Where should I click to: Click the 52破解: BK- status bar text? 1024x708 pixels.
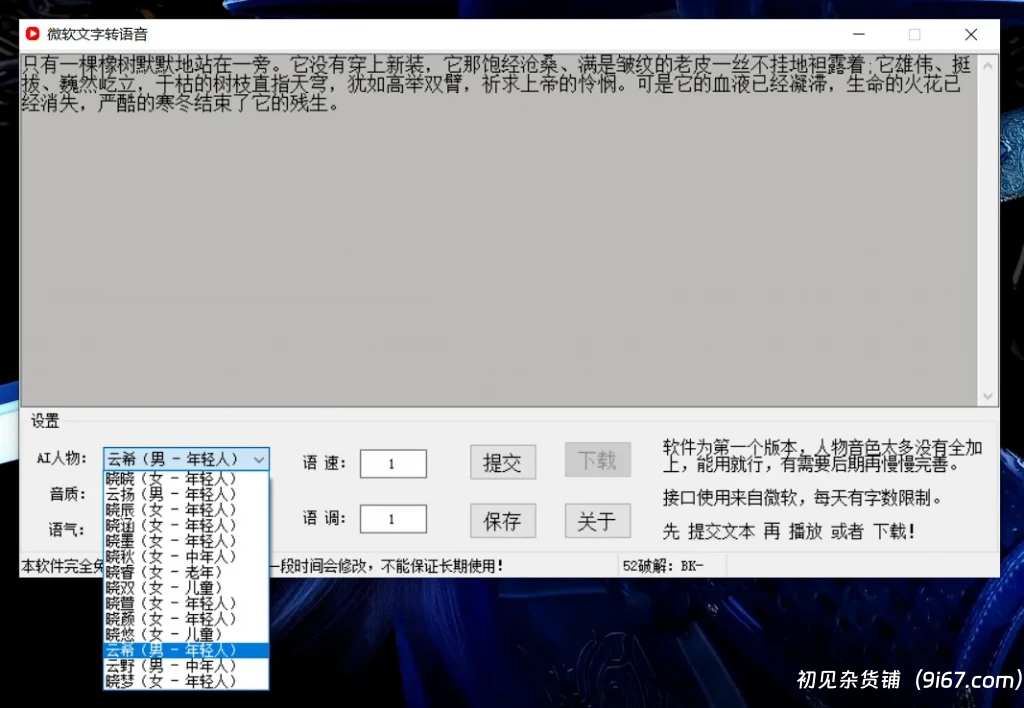pyautogui.click(x=663, y=566)
